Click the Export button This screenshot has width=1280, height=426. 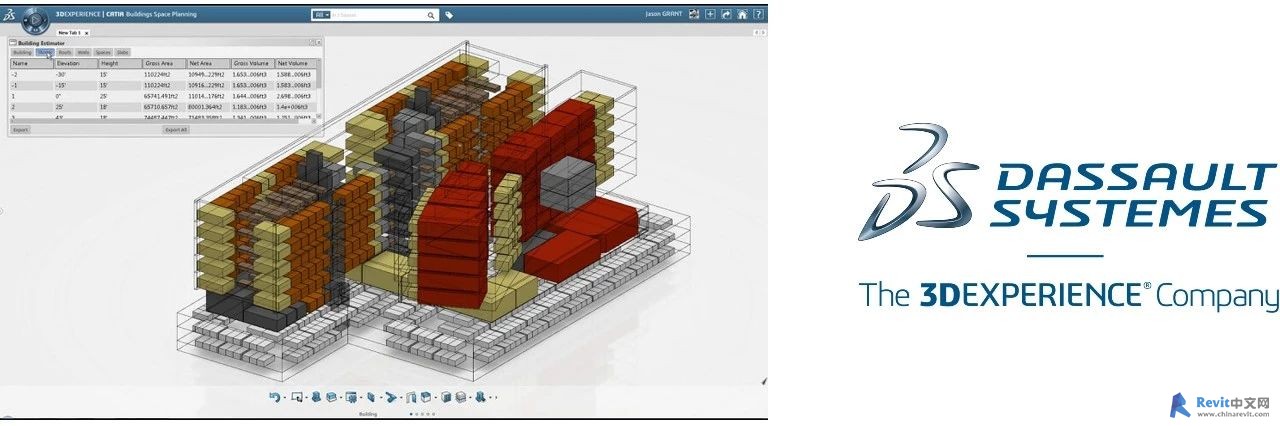click(x=20, y=130)
